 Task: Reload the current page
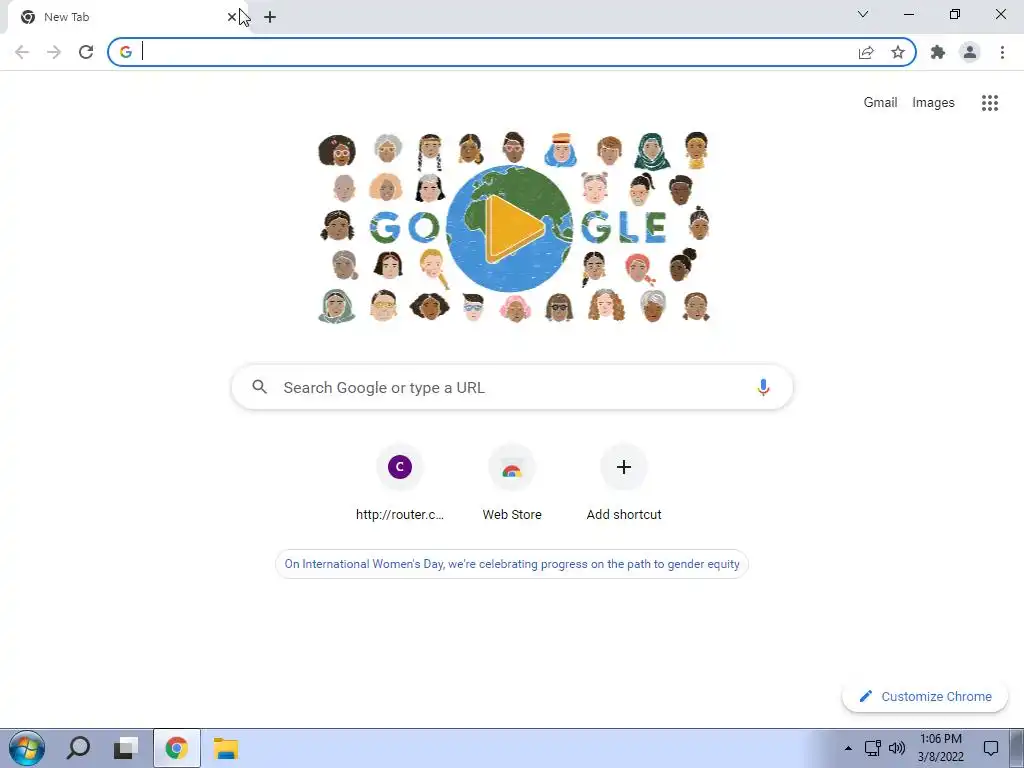pyautogui.click(x=86, y=52)
